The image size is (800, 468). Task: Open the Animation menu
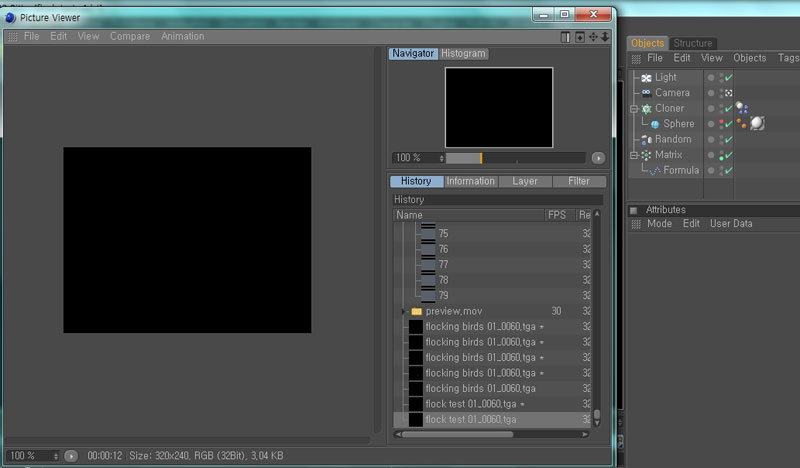tap(183, 37)
